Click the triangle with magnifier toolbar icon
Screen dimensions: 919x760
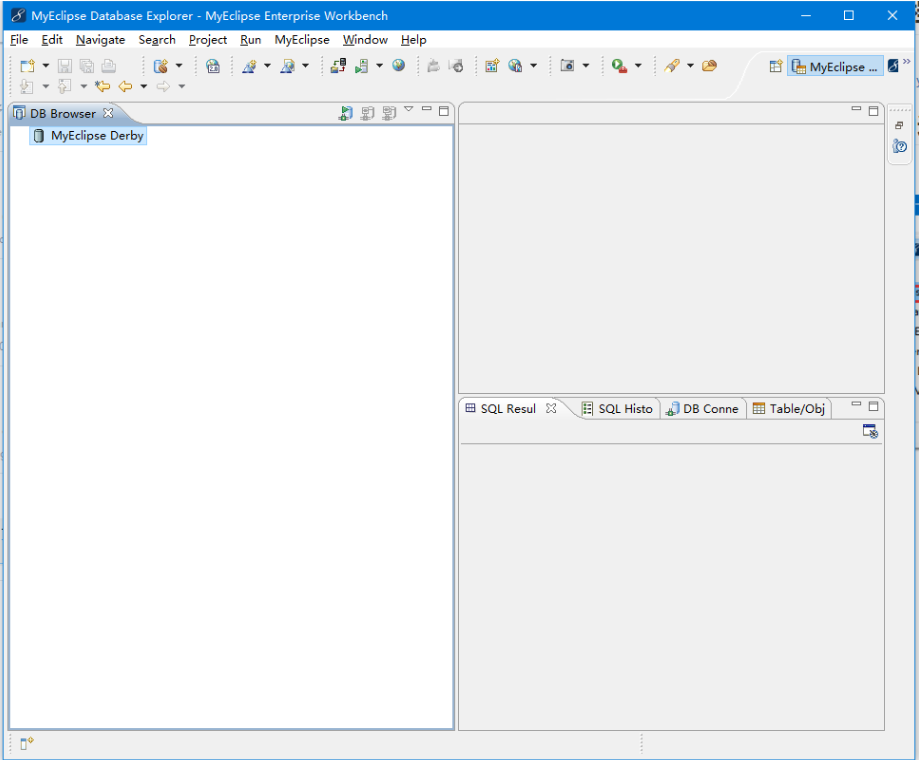point(287,66)
